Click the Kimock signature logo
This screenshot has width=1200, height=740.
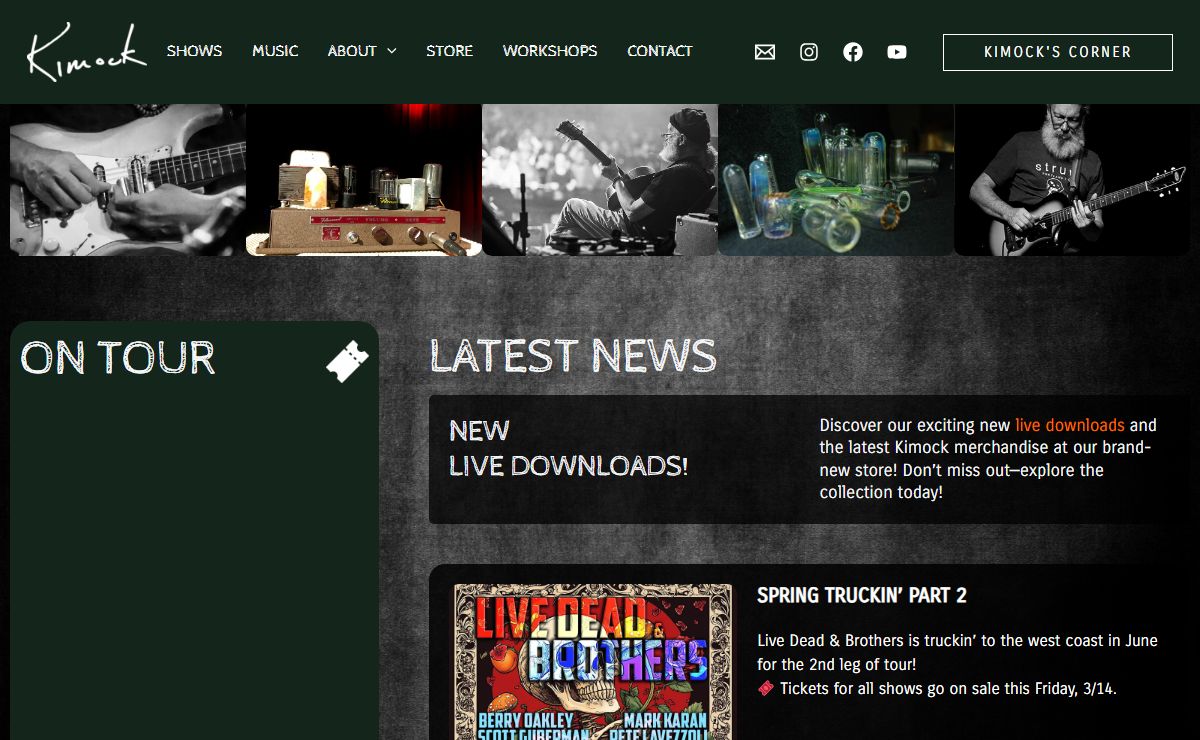coord(87,52)
